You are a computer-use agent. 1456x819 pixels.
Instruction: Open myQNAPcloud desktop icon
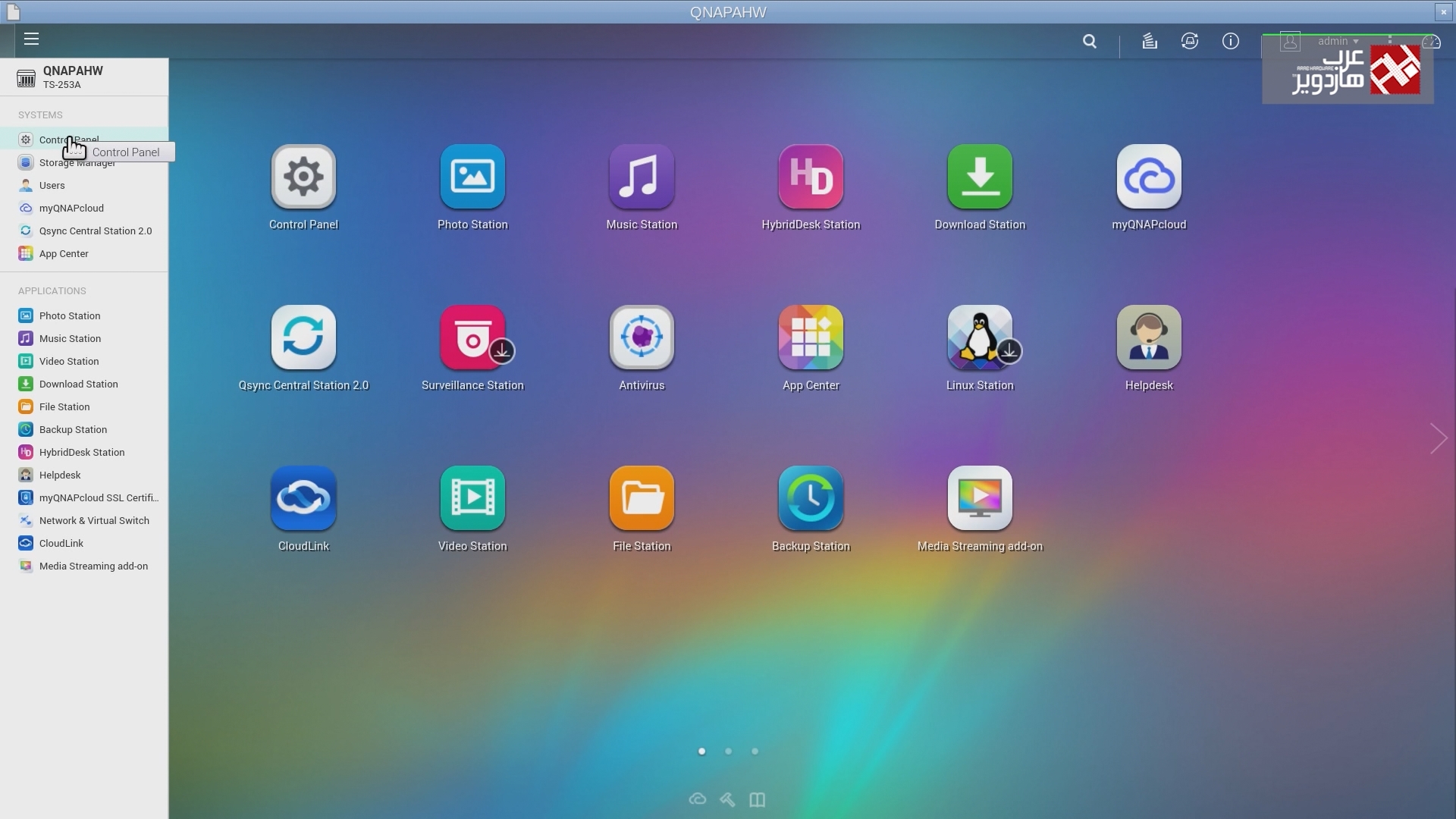1149,177
